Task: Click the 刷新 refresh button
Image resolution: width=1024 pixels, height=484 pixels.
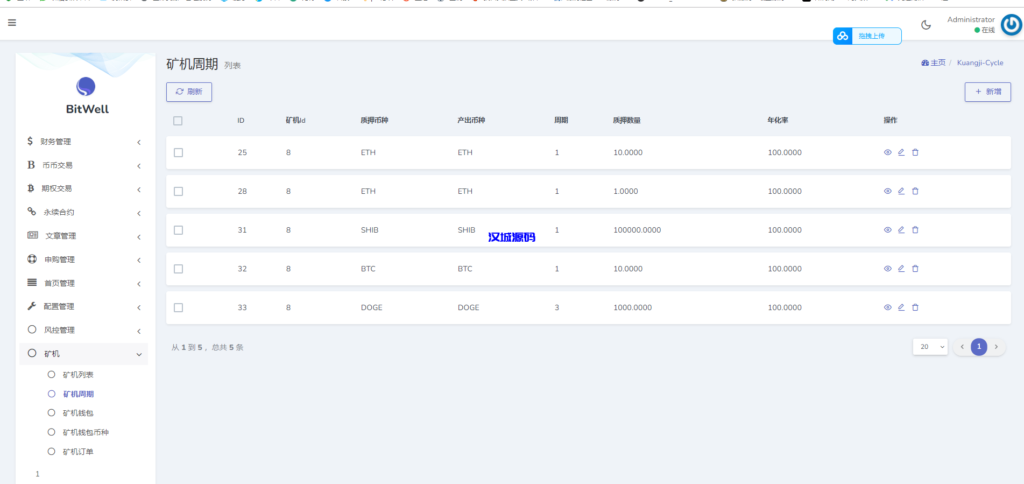Action: pos(189,91)
